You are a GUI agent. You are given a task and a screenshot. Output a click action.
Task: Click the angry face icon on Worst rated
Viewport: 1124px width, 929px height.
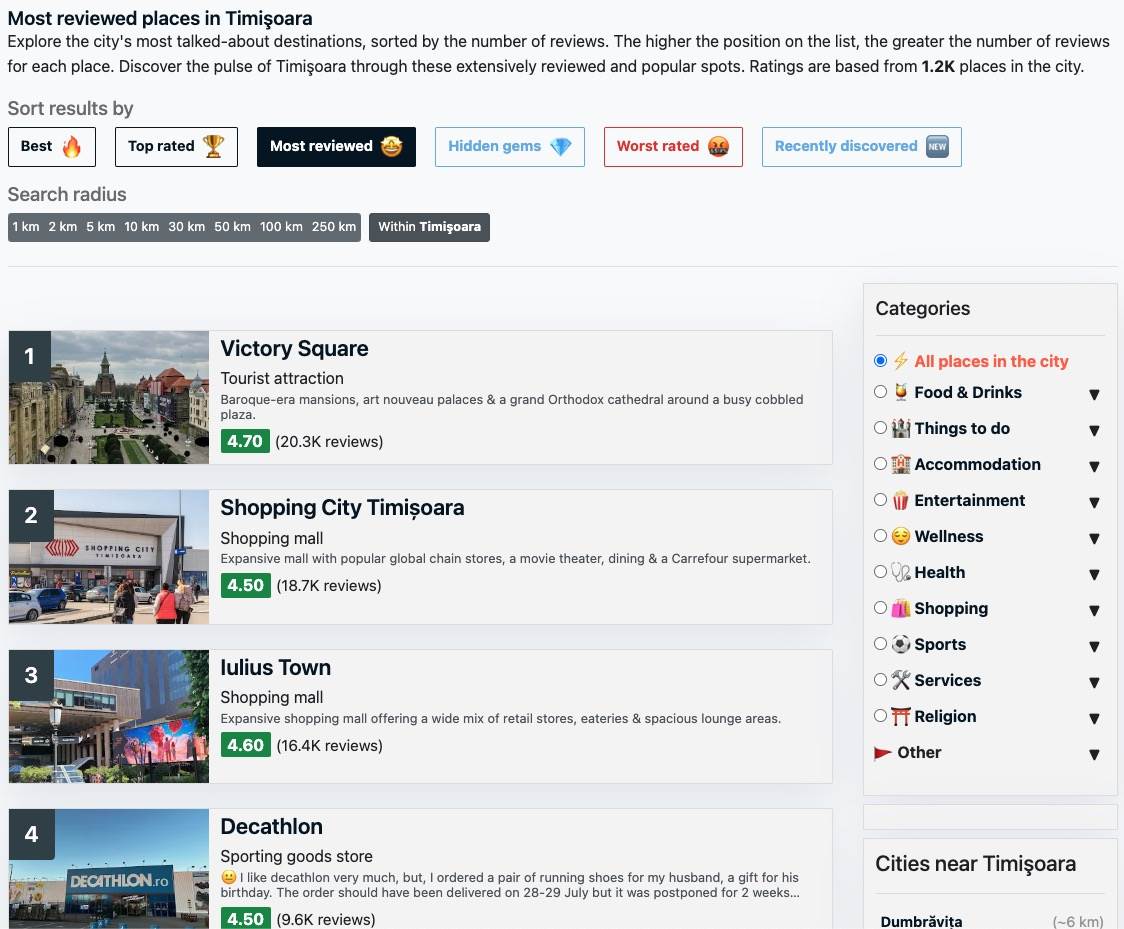(718, 147)
